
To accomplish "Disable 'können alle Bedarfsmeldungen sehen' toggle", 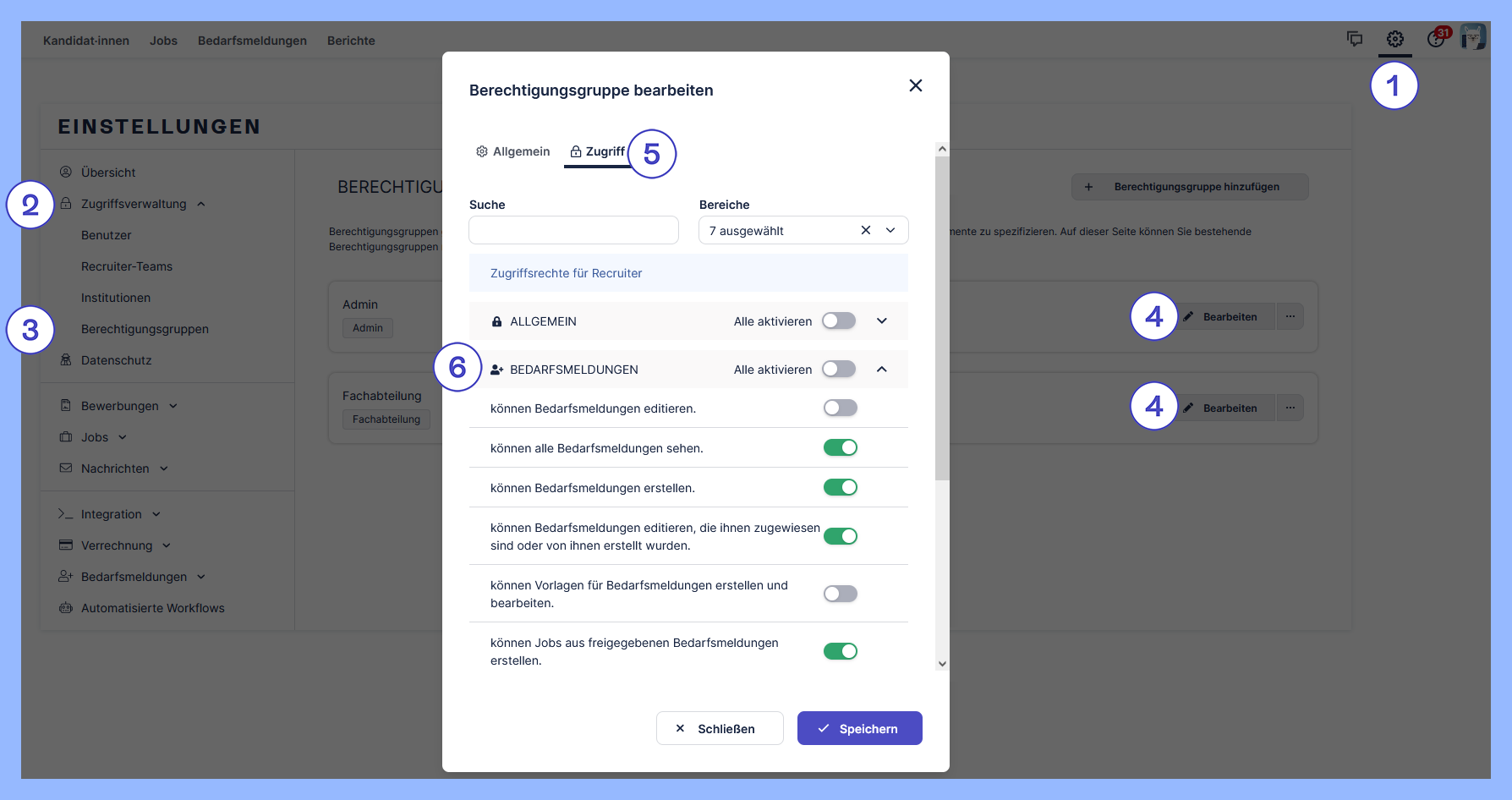I will [840, 448].
